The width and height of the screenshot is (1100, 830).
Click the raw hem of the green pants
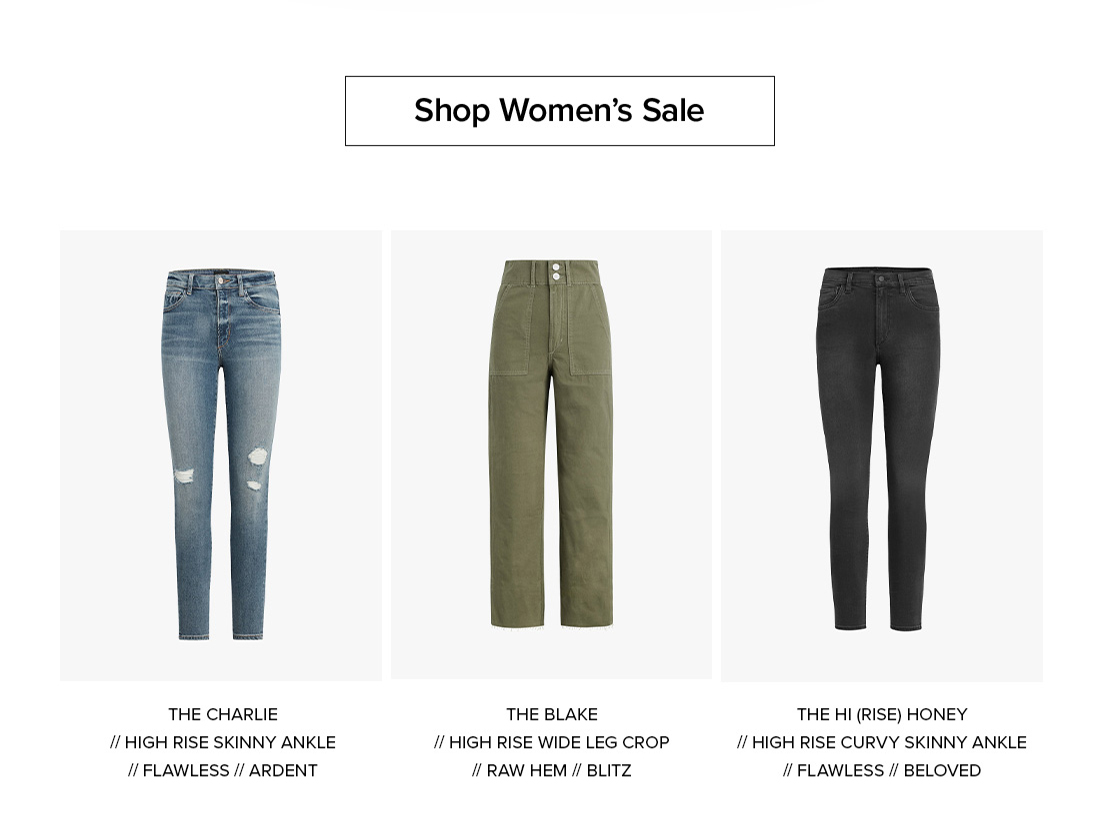[552, 624]
